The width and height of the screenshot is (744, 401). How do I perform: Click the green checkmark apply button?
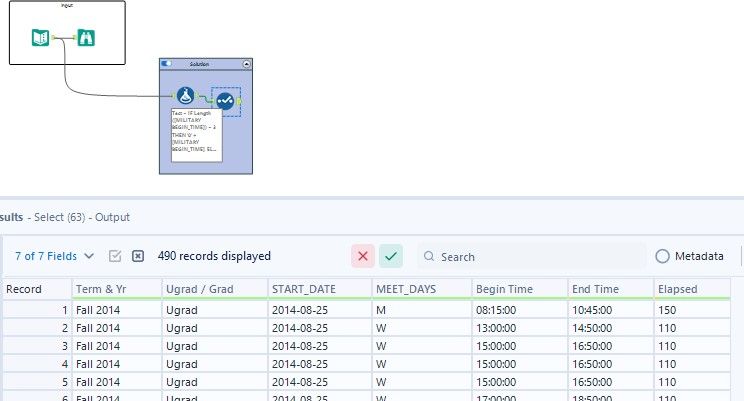click(391, 256)
